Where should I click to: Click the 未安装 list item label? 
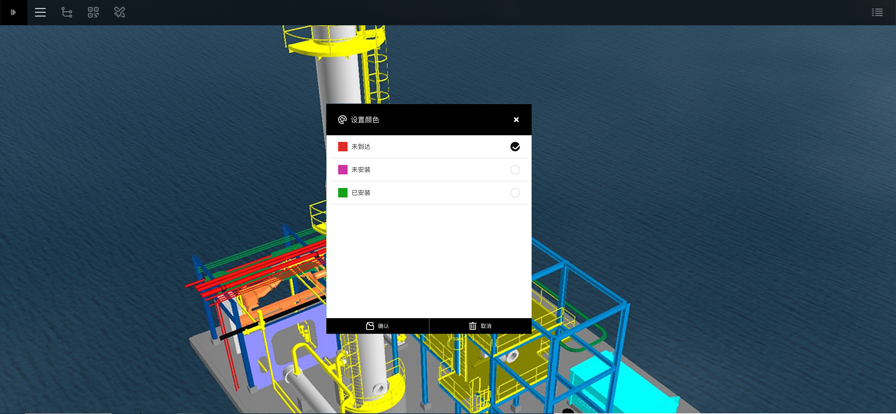(x=361, y=170)
